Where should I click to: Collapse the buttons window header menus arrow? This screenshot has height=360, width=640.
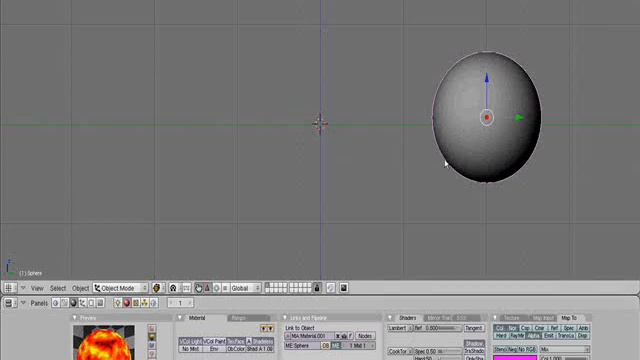[23, 303]
